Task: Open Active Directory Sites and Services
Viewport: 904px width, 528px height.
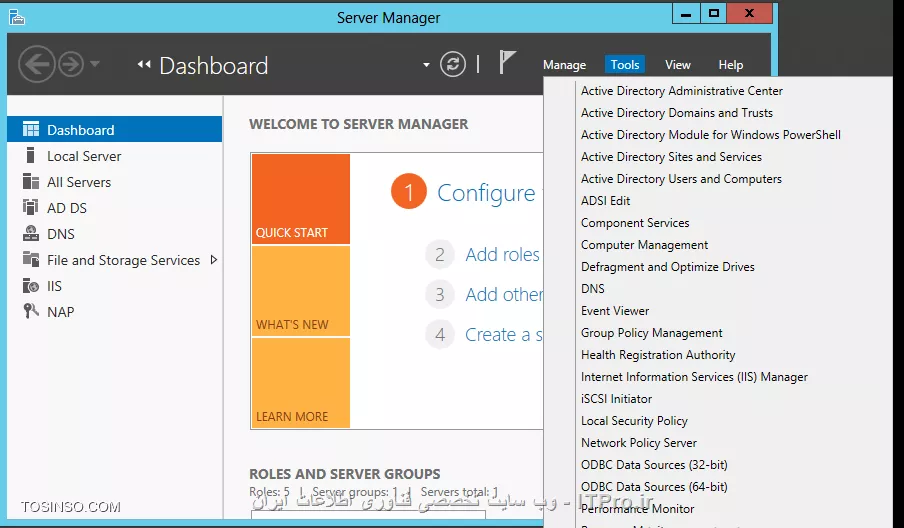Action: [671, 157]
